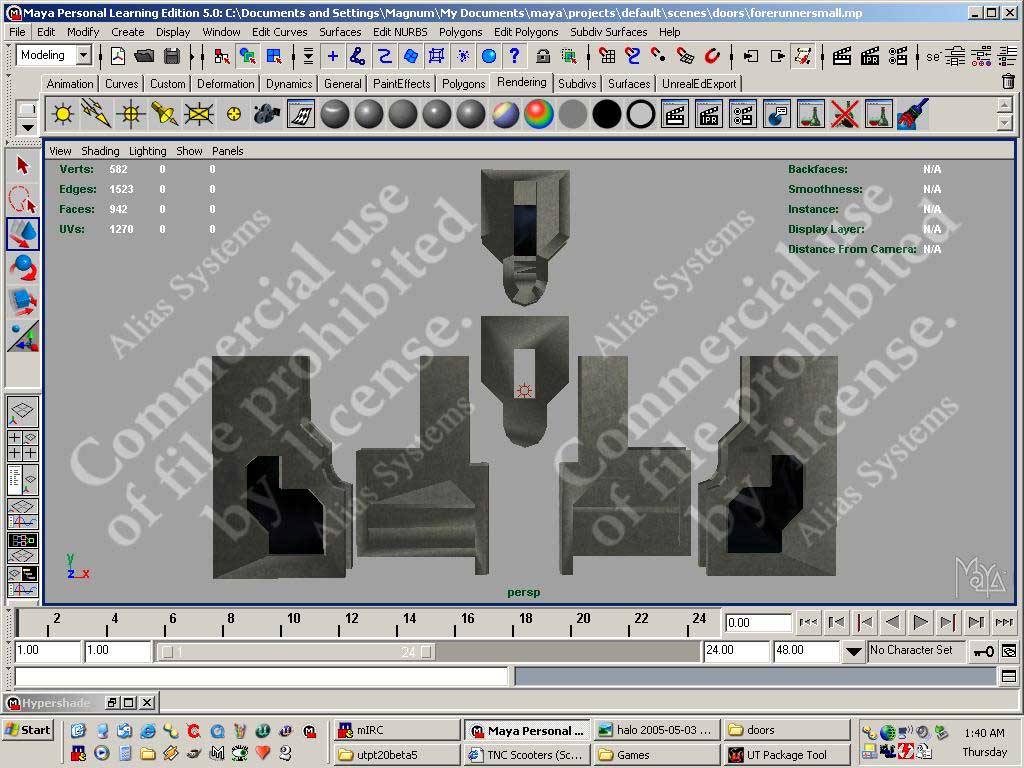Toggle snap to grids
The height and width of the screenshot is (768, 1024).
(607, 57)
